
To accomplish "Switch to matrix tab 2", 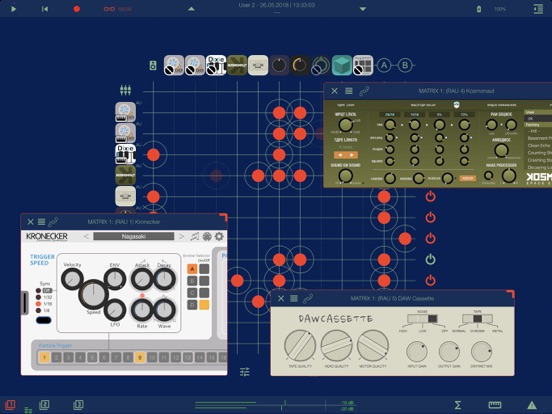I will tap(44, 404).
